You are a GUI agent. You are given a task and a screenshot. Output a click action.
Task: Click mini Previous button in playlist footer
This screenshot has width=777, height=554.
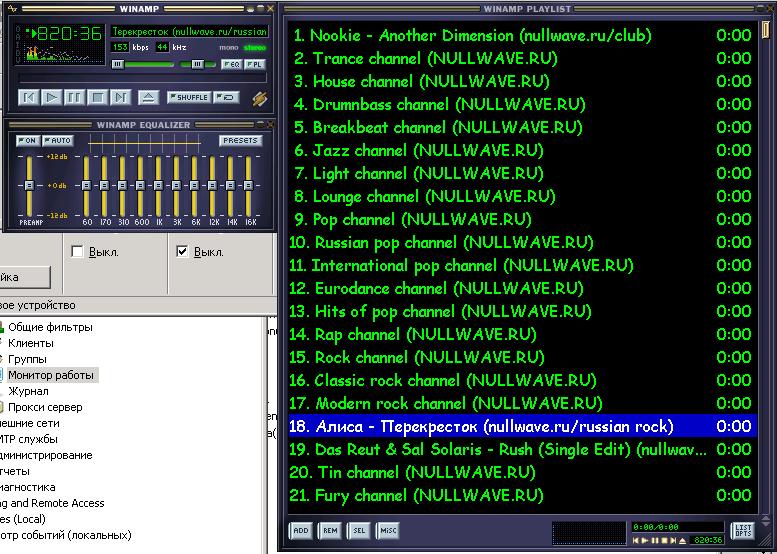pyautogui.click(x=636, y=541)
